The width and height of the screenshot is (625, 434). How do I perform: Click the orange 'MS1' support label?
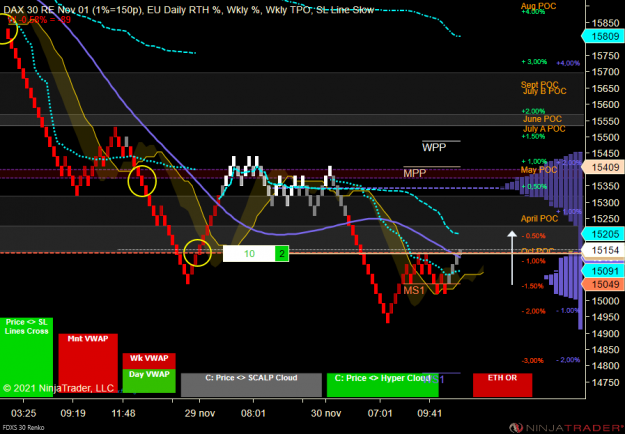pyautogui.click(x=414, y=290)
